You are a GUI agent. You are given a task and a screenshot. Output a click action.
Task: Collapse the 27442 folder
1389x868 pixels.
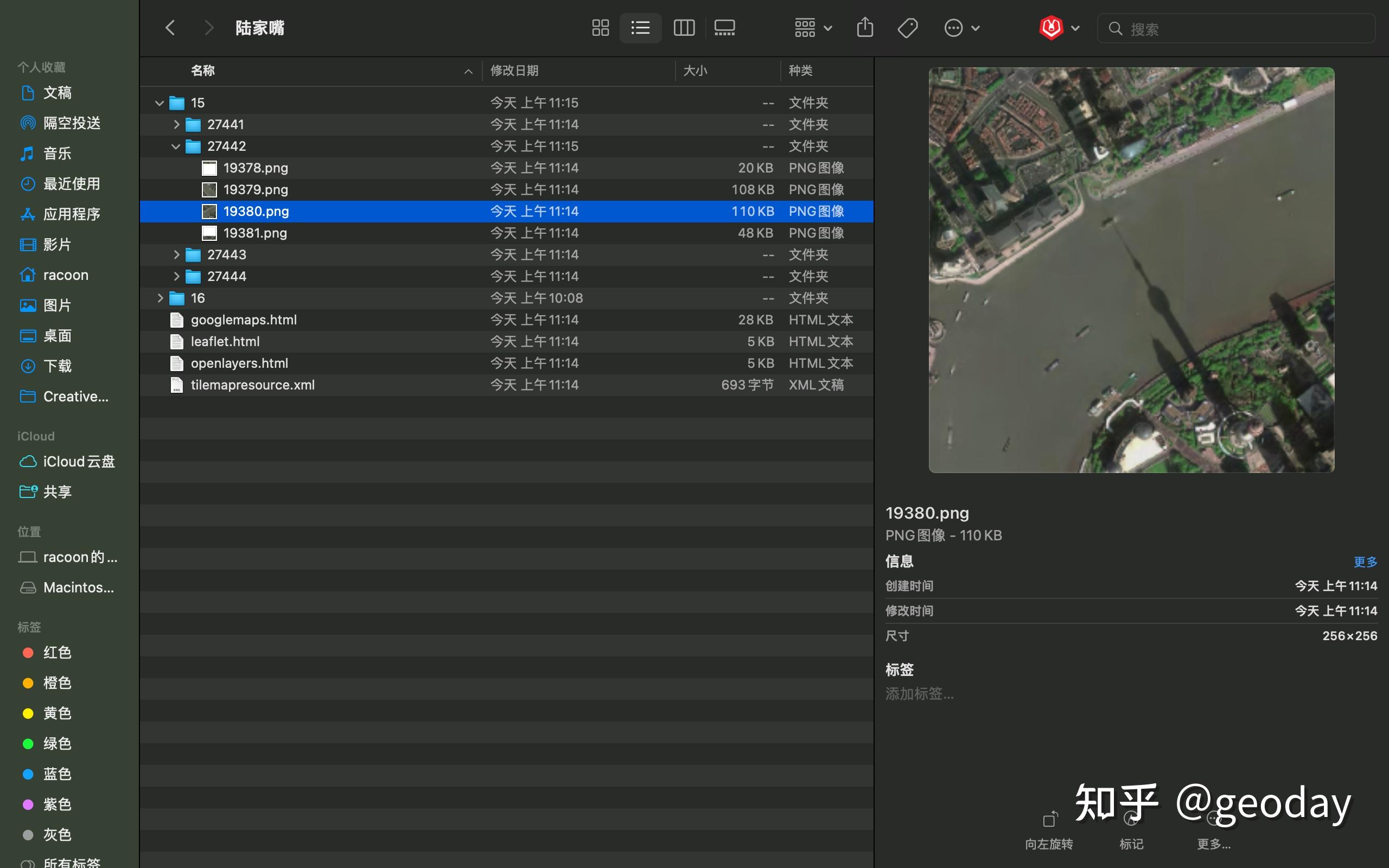(176, 146)
